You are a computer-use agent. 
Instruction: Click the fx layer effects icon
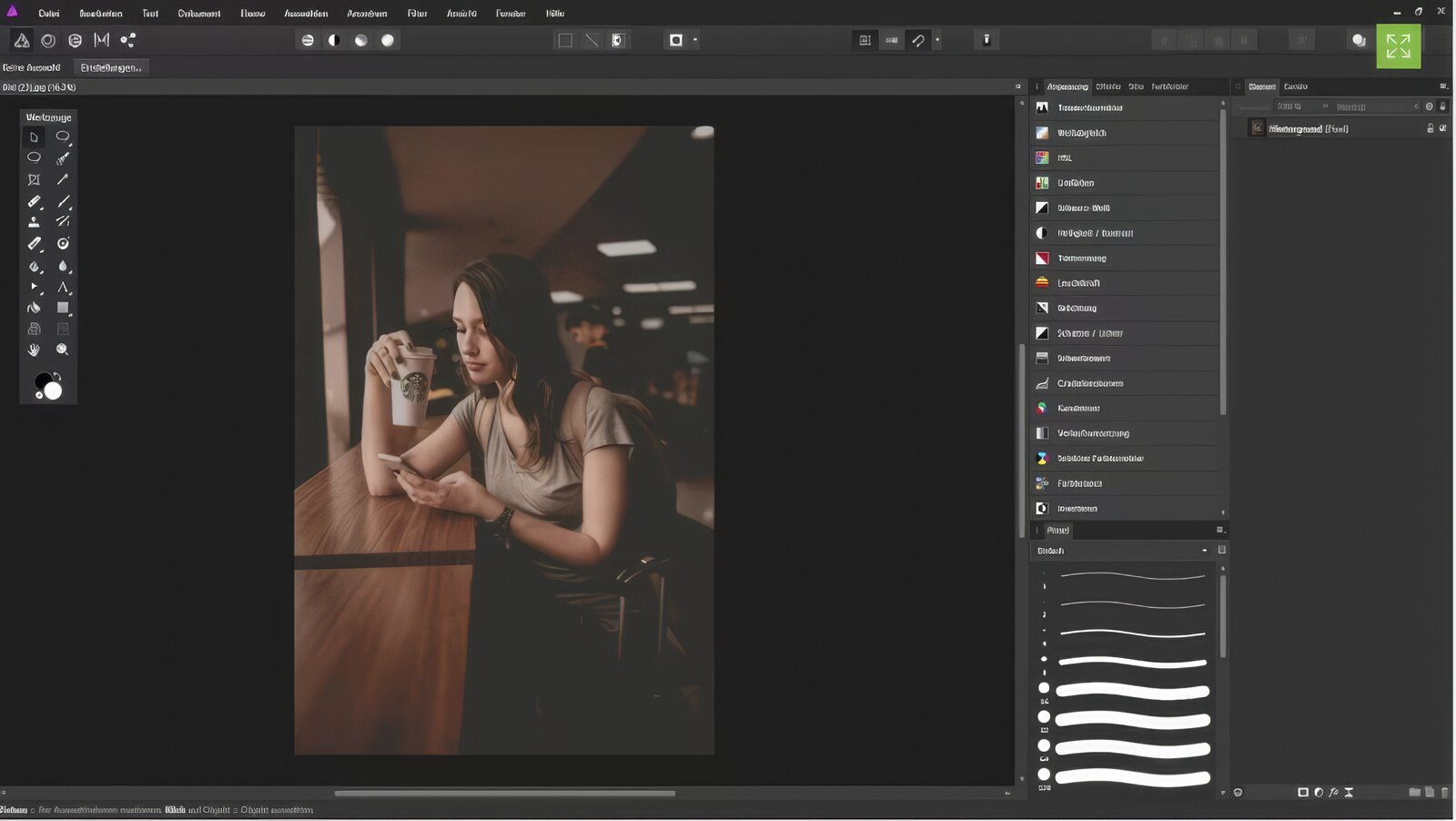point(1333,792)
